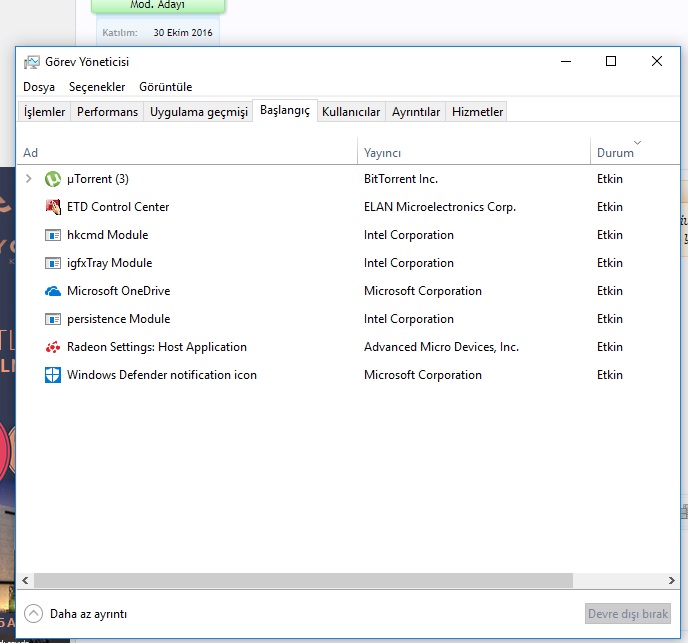This screenshot has width=688, height=643.
Task: Click the Radeon Settings icon
Action: pyautogui.click(x=53, y=347)
